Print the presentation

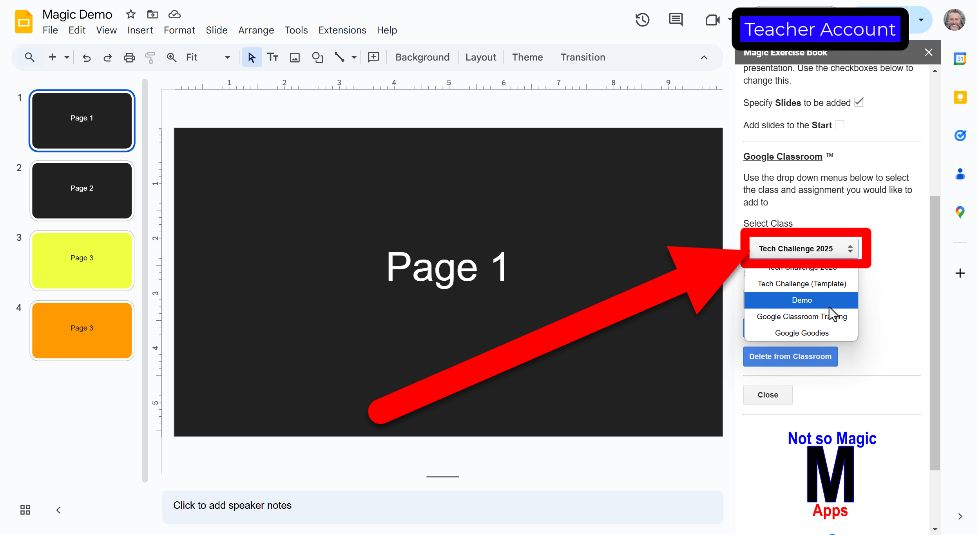click(x=129, y=57)
